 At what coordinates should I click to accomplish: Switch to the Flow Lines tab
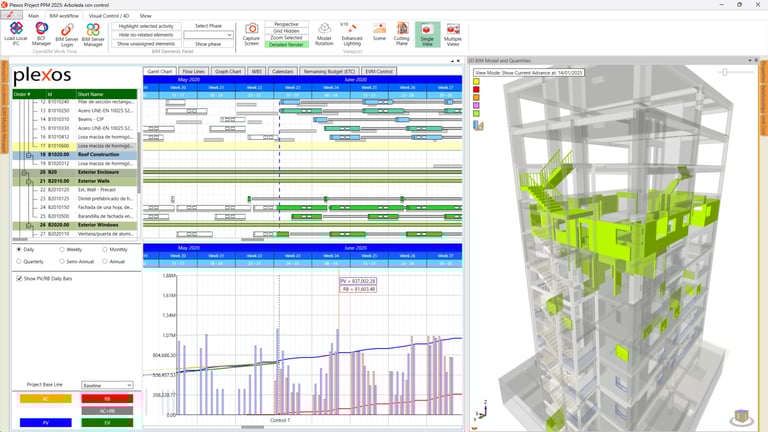pos(193,72)
